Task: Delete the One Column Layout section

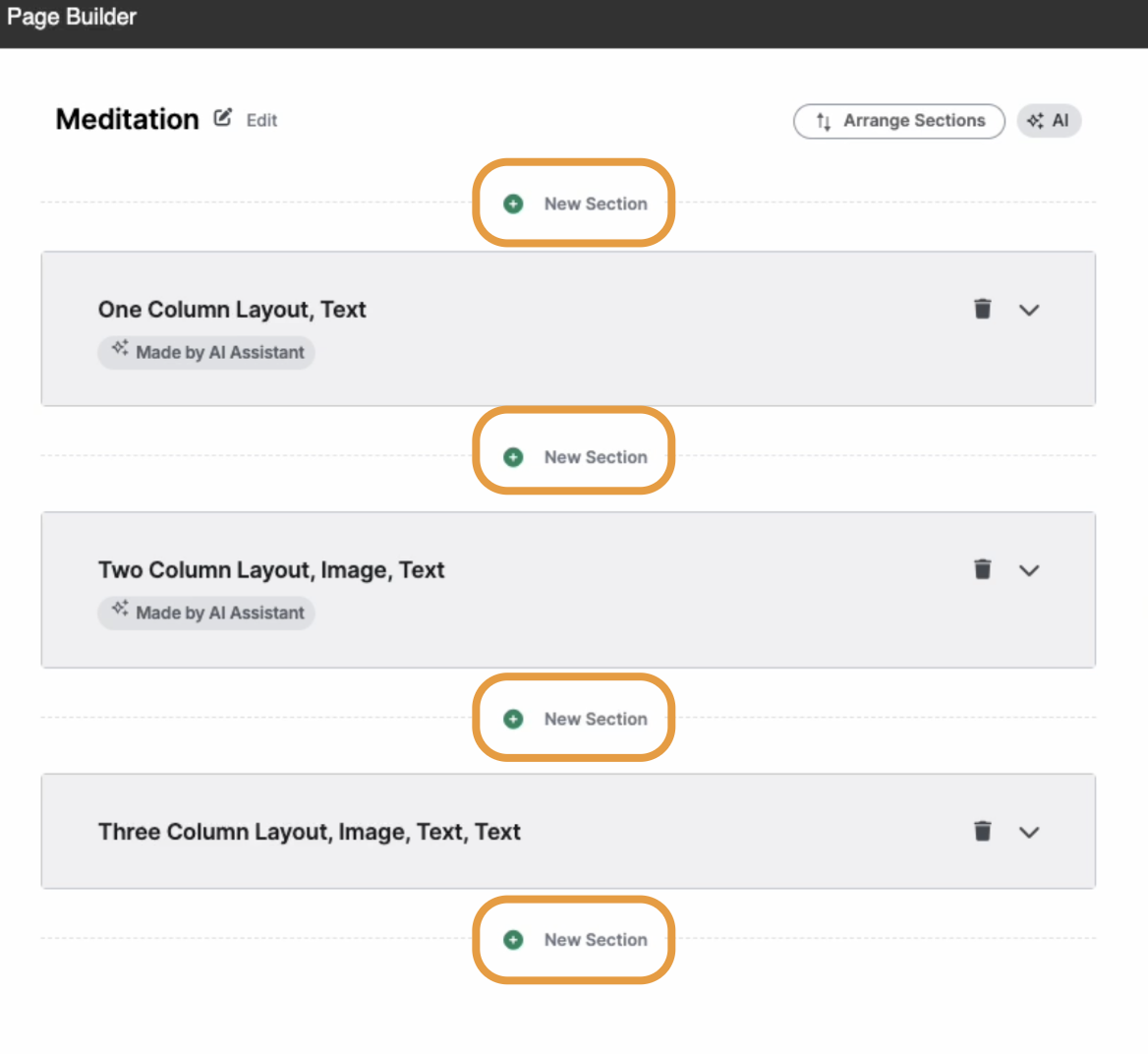Action: 983,309
